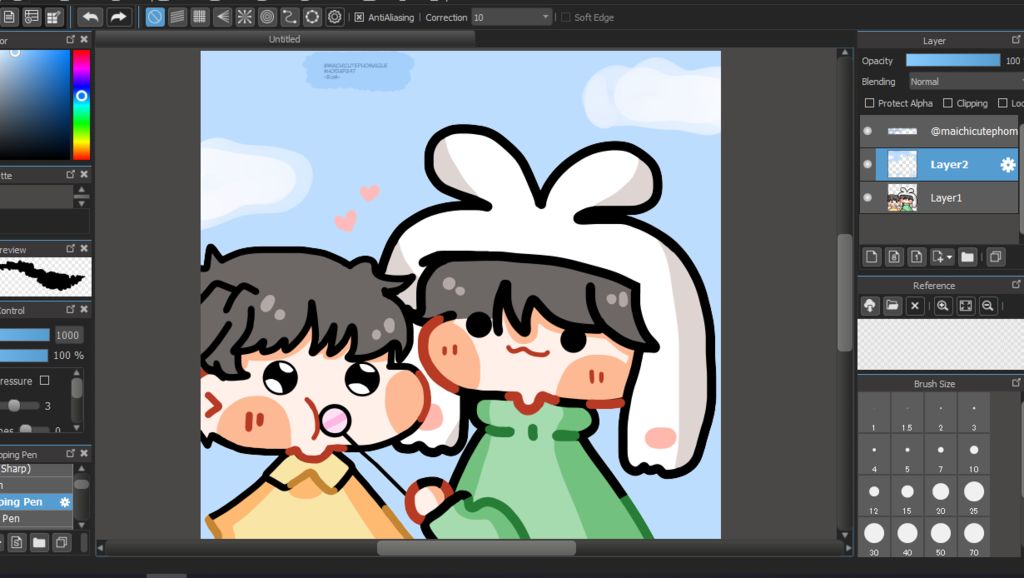The height and width of the screenshot is (578, 1024).
Task: Undock the Brush Size panel
Action: (x=1016, y=383)
